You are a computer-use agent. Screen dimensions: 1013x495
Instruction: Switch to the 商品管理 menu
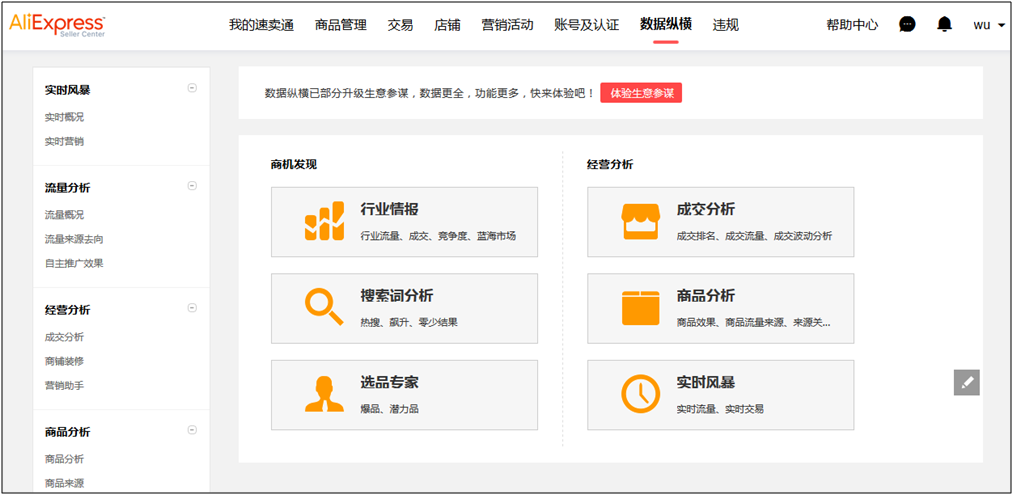(340, 25)
